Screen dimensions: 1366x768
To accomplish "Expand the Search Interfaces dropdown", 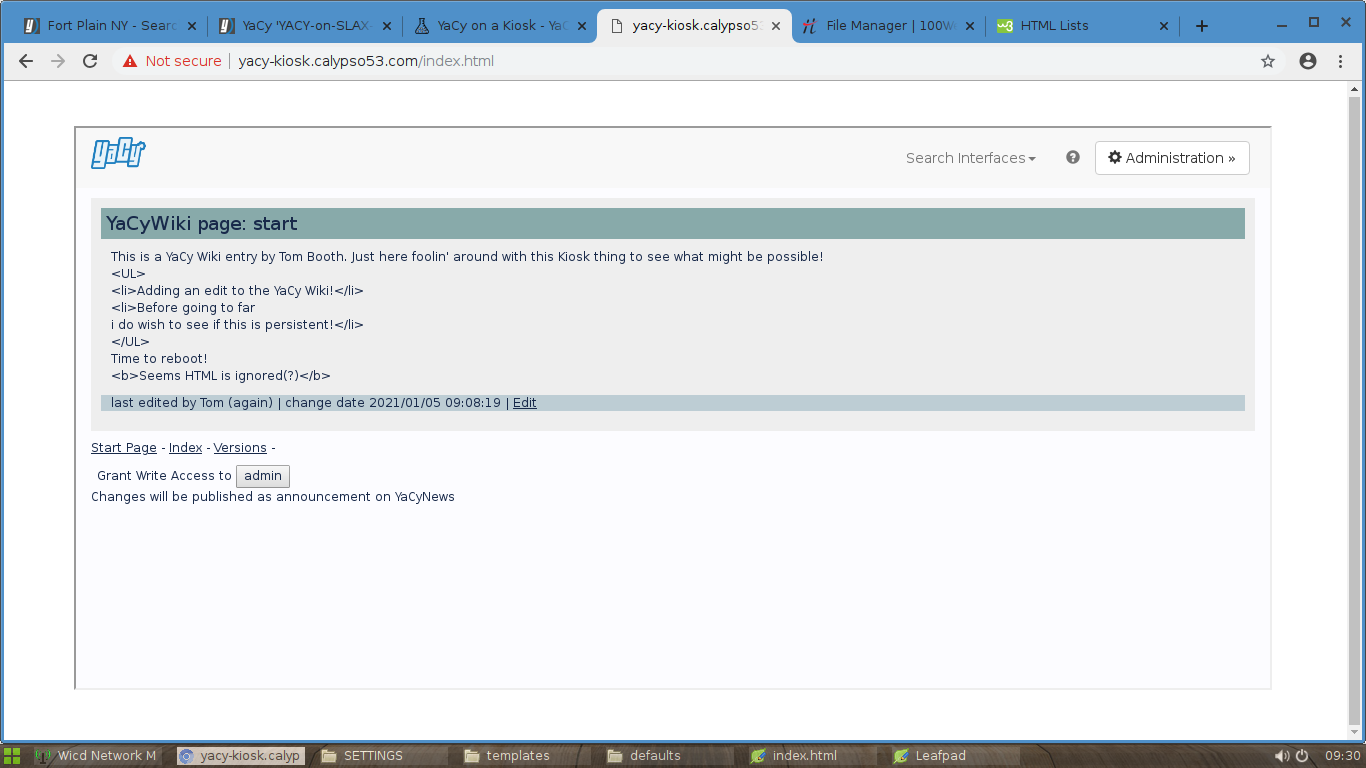I will point(971,158).
